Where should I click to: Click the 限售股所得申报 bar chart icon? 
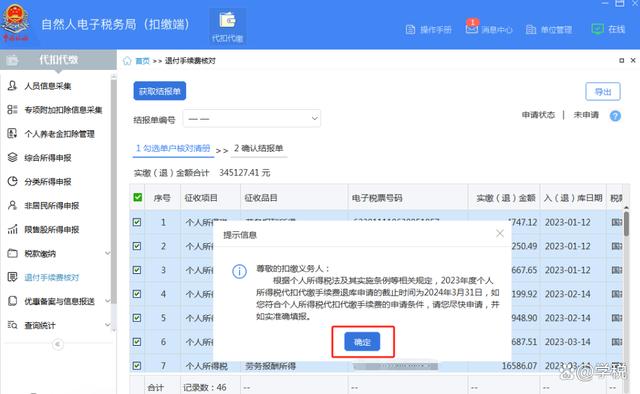point(13,229)
